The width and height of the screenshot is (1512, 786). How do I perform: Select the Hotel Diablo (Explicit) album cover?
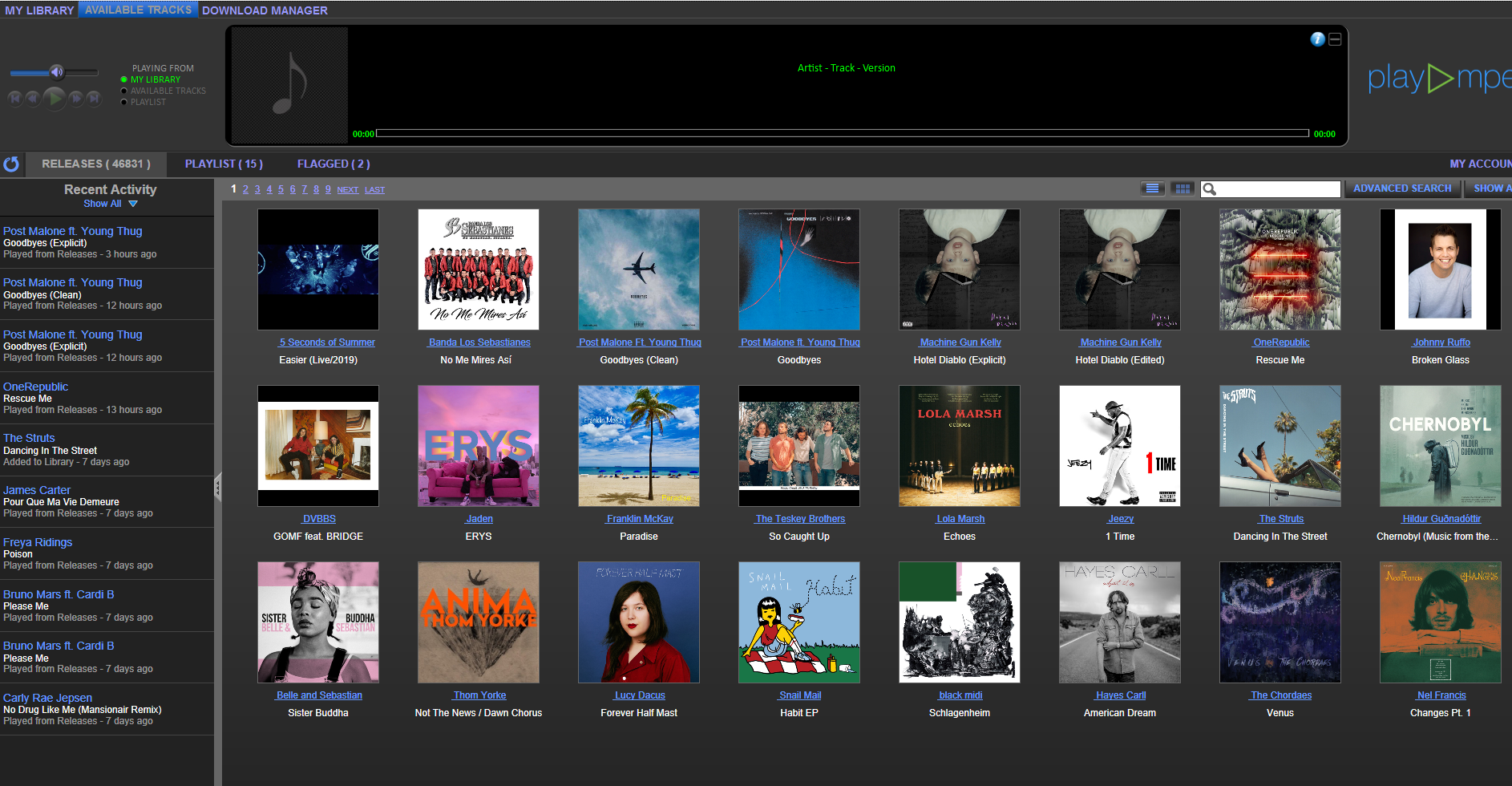click(960, 269)
